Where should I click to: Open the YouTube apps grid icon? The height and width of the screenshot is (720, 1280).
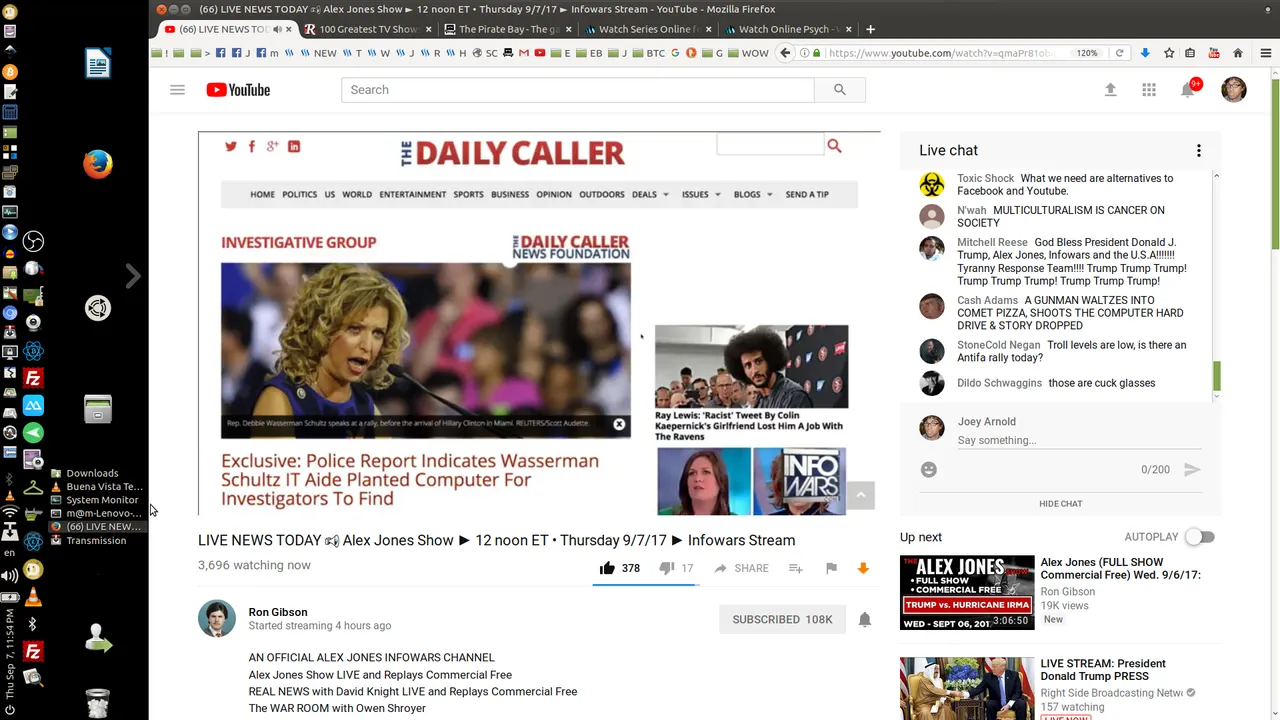coord(1149,90)
